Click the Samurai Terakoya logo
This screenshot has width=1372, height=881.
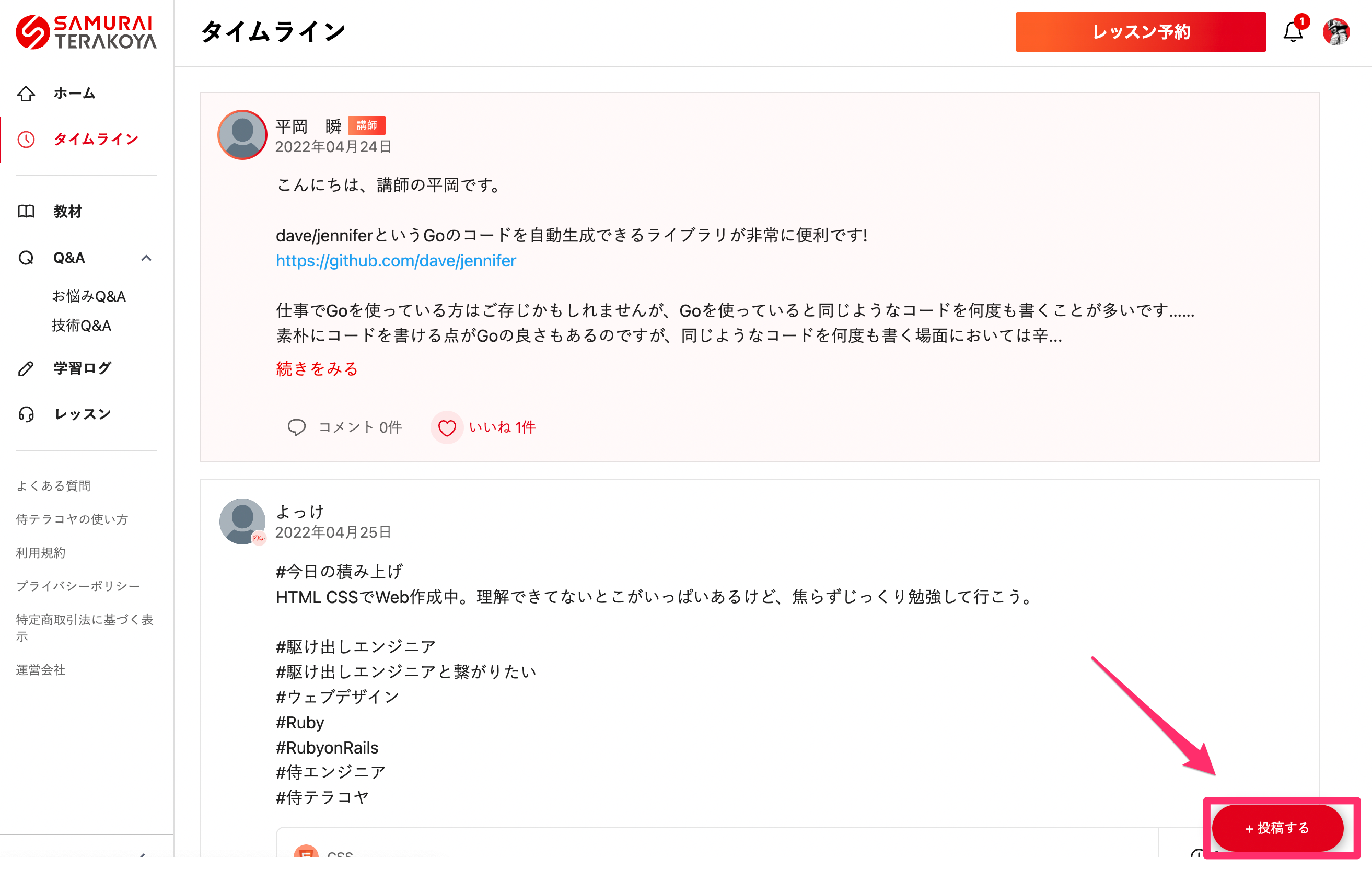pyautogui.click(x=86, y=32)
